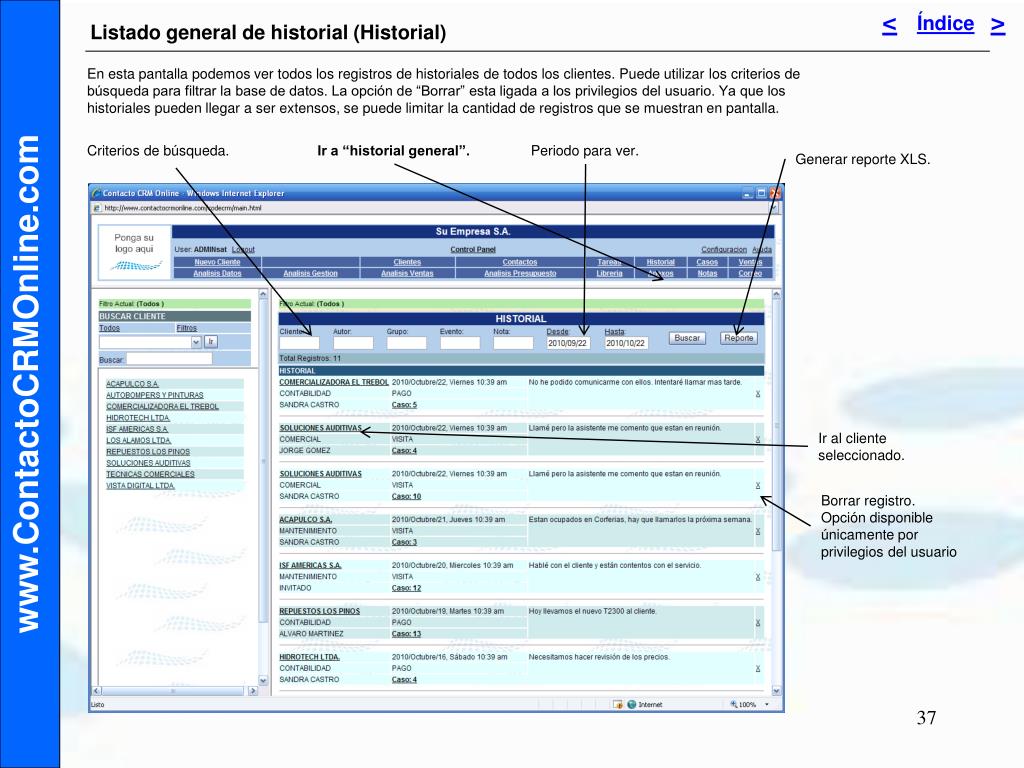Select TECNICAS COMERCIALES in the client list
This screenshot has height=768, width=1024.
[x=150, y=474]
